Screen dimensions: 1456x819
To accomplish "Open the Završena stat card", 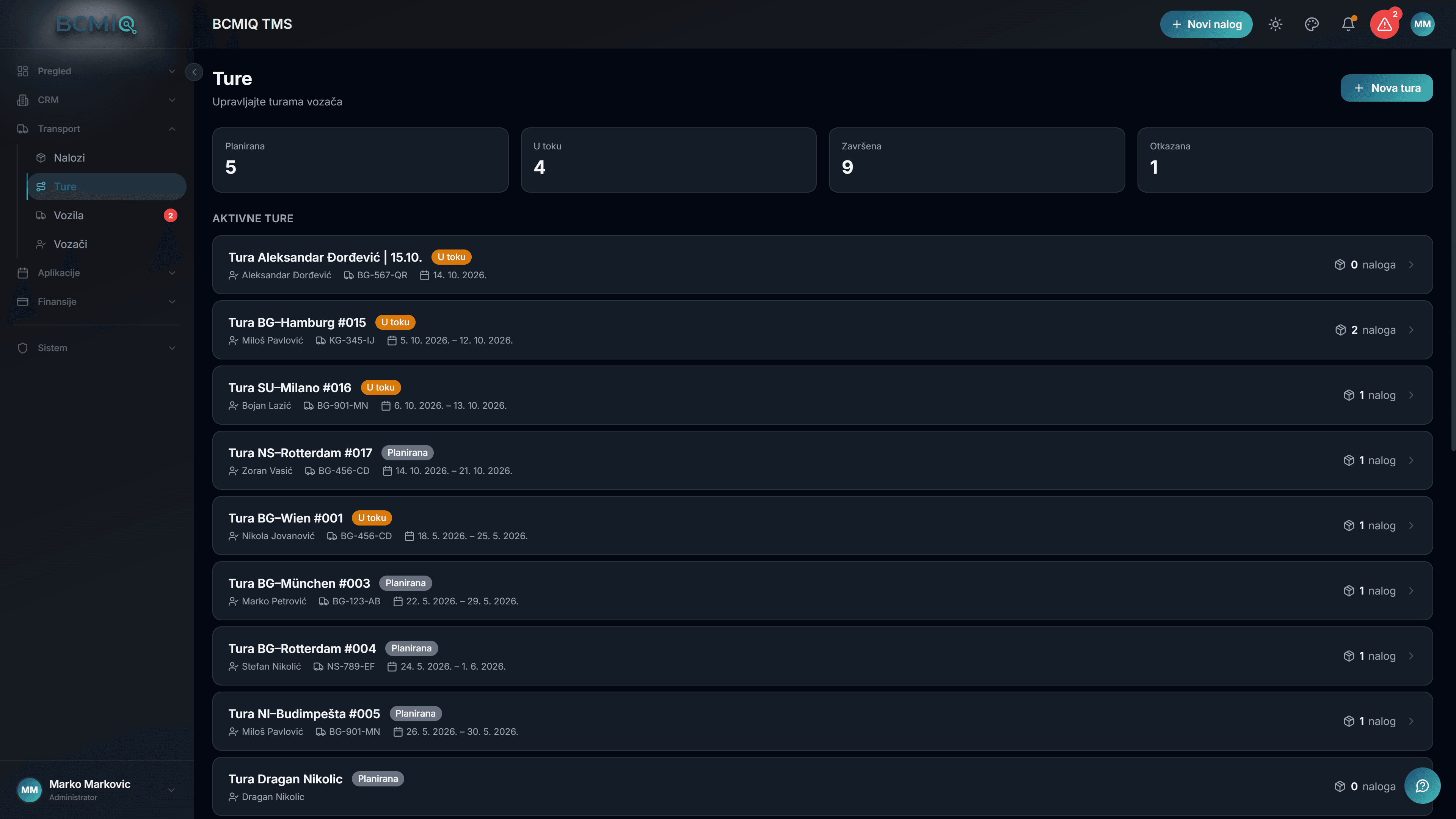I will (977, 160).
